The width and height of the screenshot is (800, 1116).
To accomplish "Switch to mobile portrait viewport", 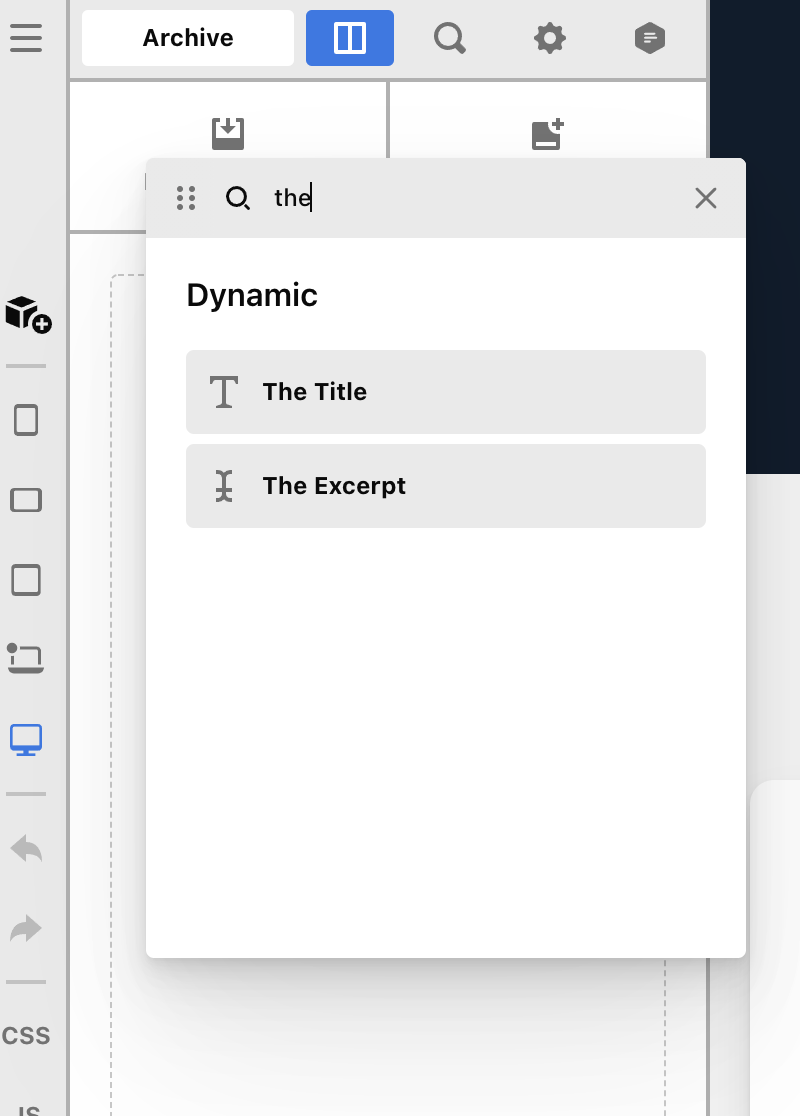I will click(26, 420).
